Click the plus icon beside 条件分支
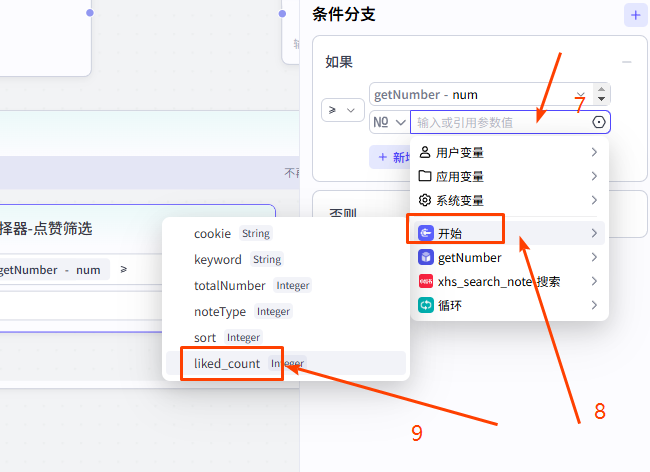 (x=635, y=15)
